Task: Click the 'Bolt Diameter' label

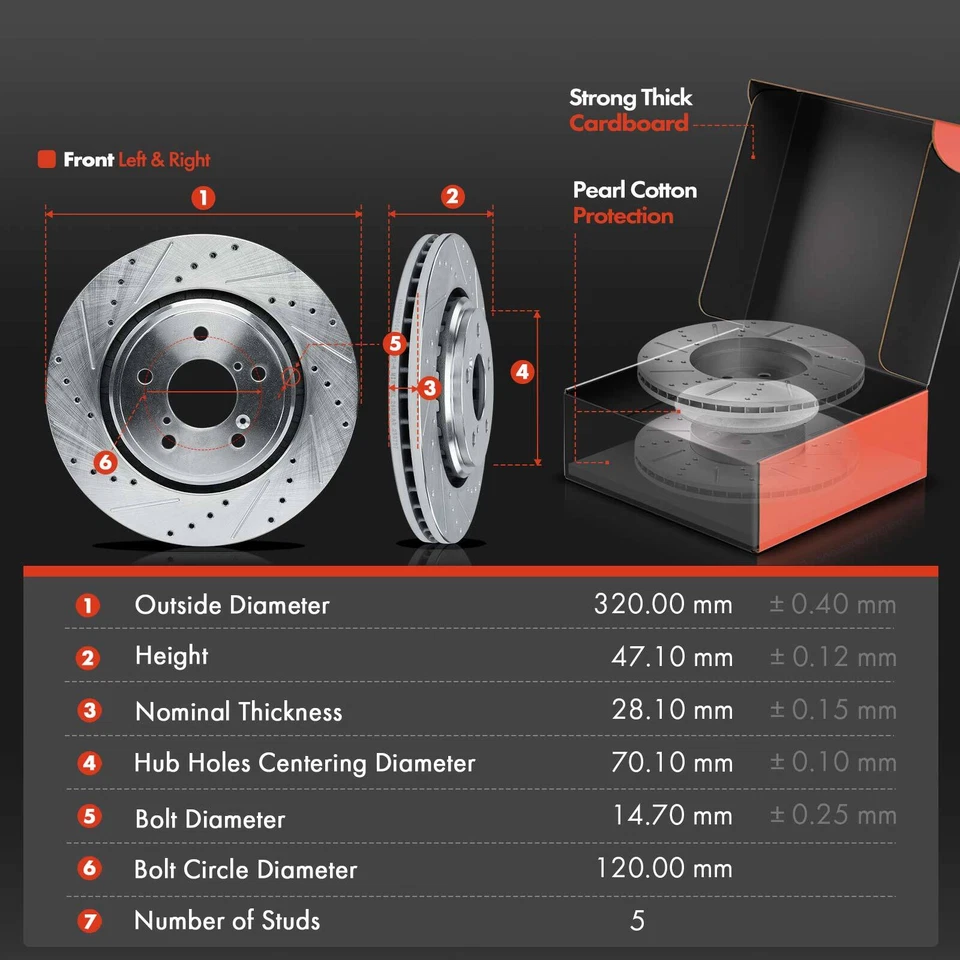Action: tap(210, 819)
